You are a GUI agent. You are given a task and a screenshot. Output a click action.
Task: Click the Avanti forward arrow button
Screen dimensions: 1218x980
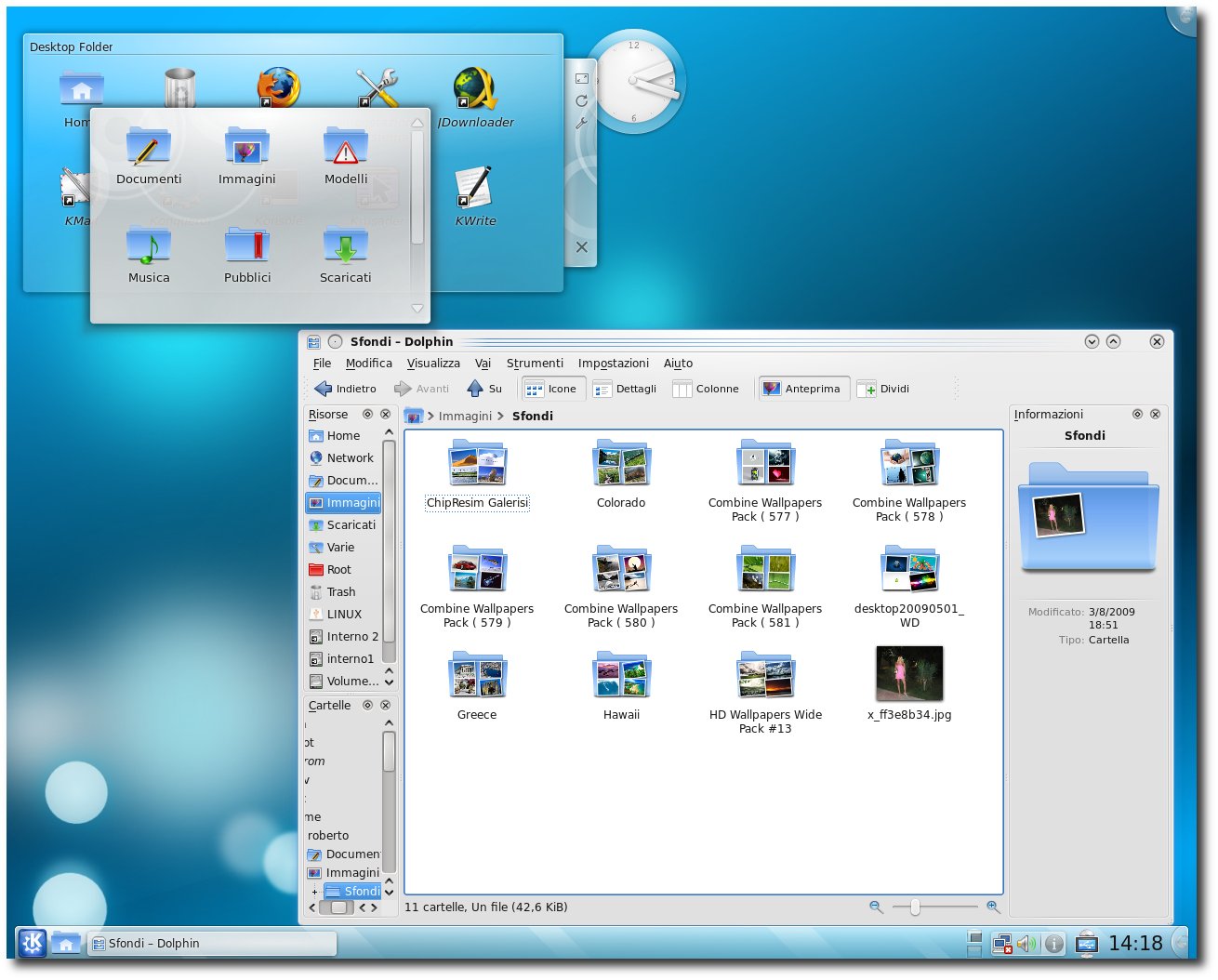[421, 389]
